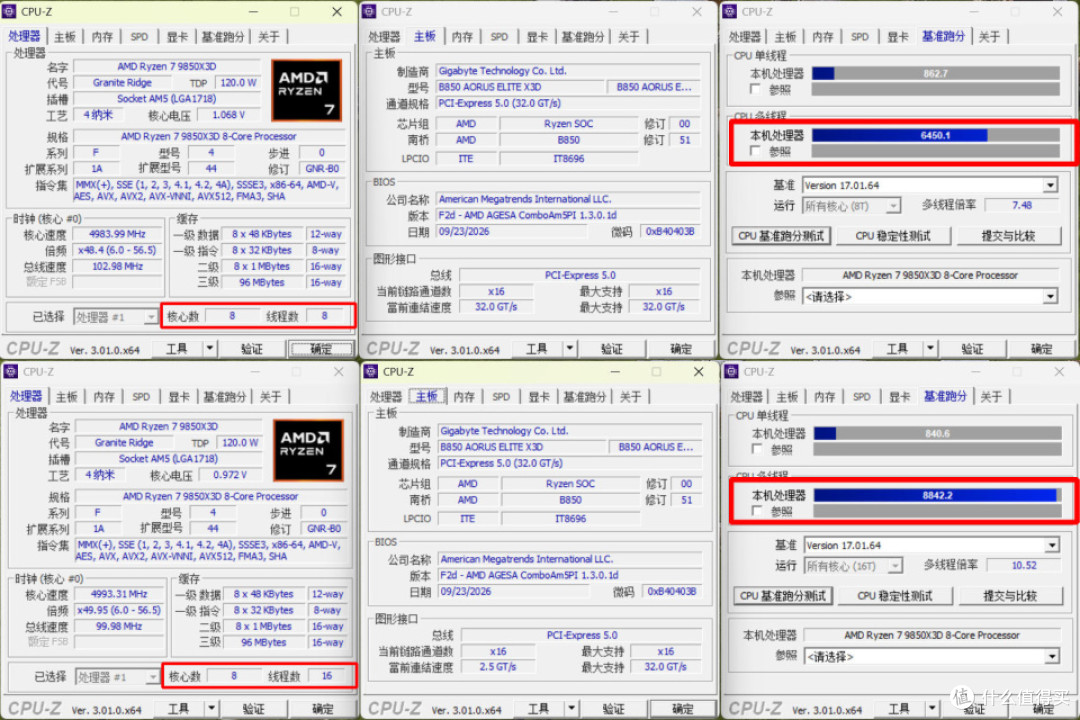The image size is (1080, 720).
Task: Tick the 参照 checkbox under the 840.6 single-thread score
Action: [757, 450]
